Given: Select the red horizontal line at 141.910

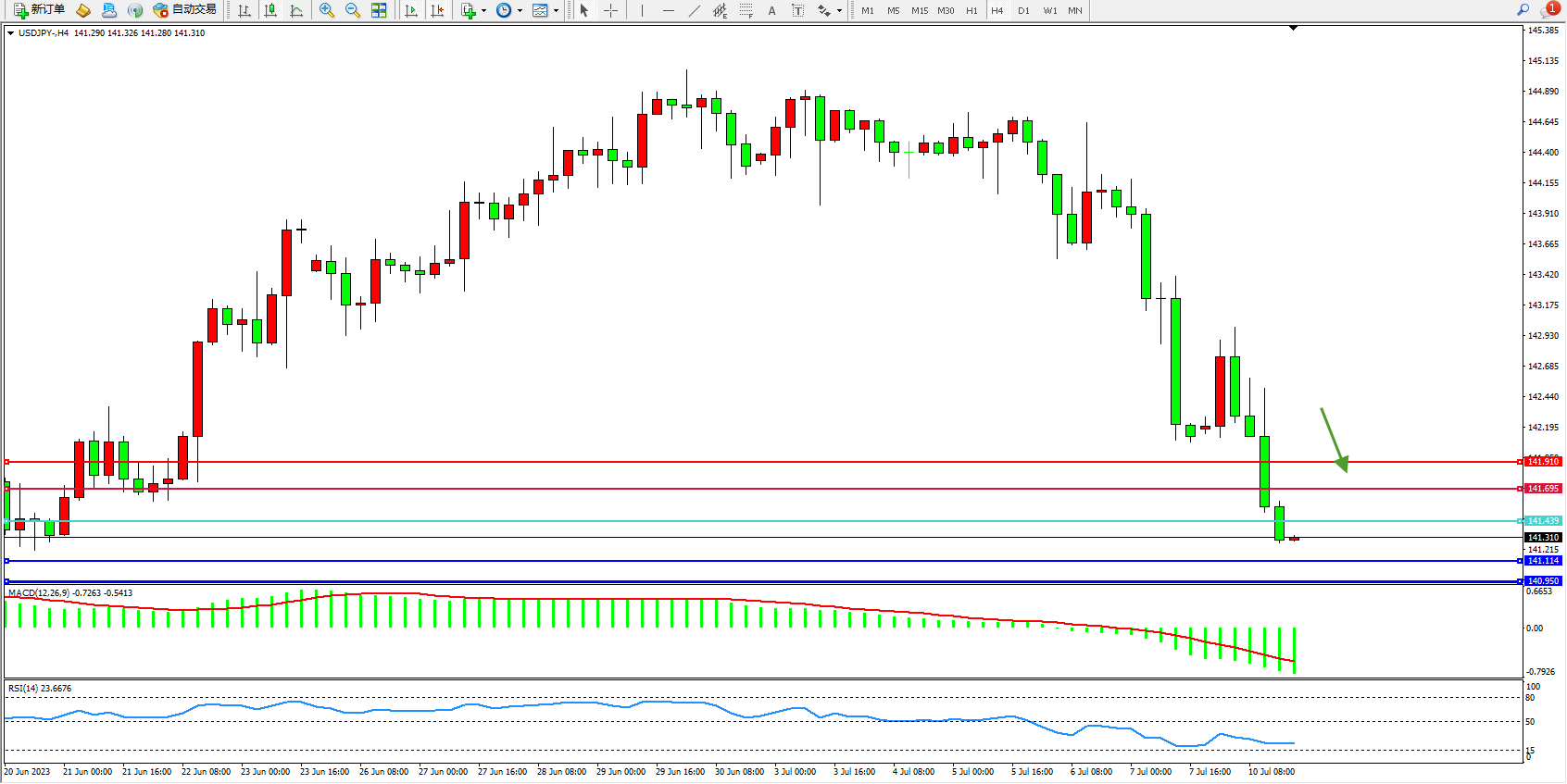Looking at the screenshot, I should pyautogui.click(x=741, y=461).
